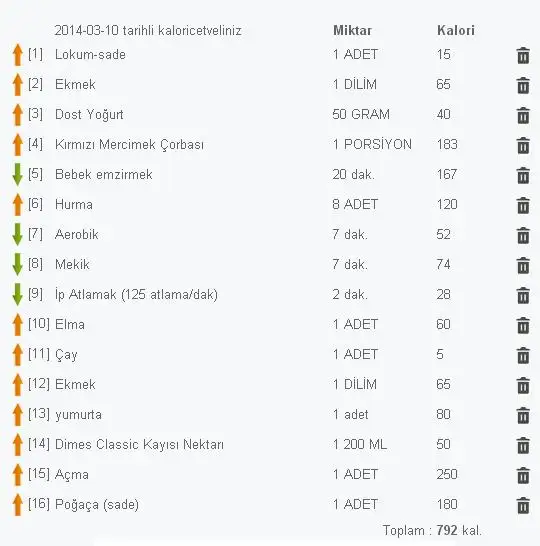This screenshot has width=540, height=546.
Task: Click the green down arrow beside Aerobik
Action: coord(17,234)
